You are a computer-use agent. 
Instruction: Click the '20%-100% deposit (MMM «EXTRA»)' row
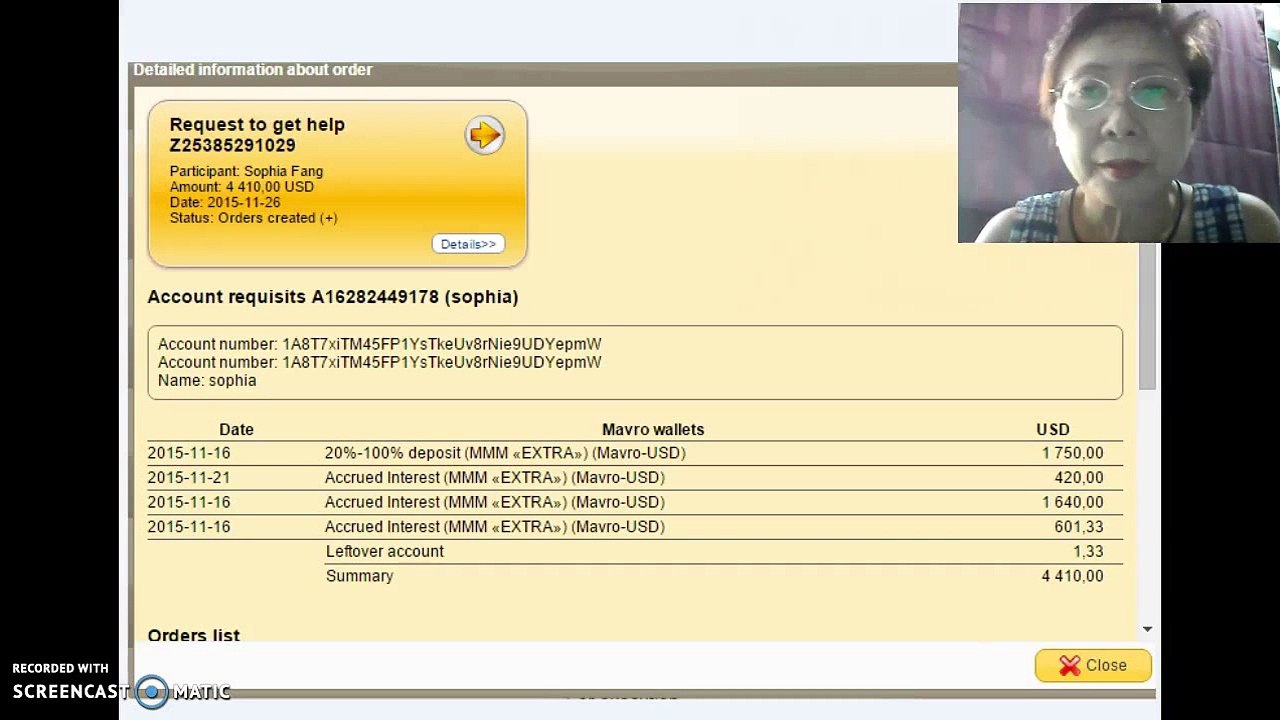(x=635, y=453)
